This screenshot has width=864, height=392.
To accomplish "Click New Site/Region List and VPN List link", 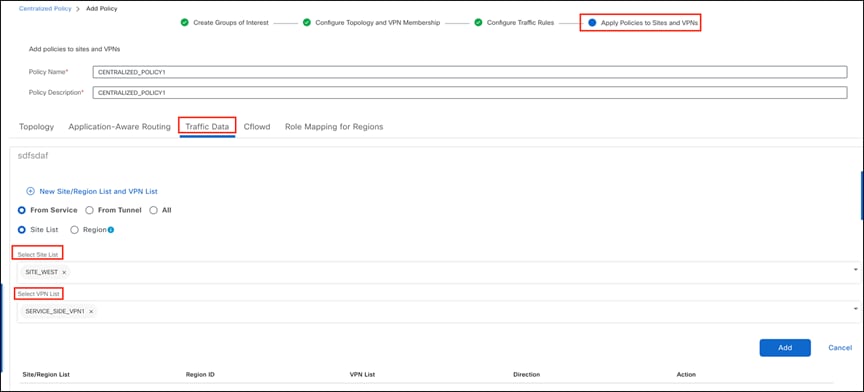I will pos(99,191).
